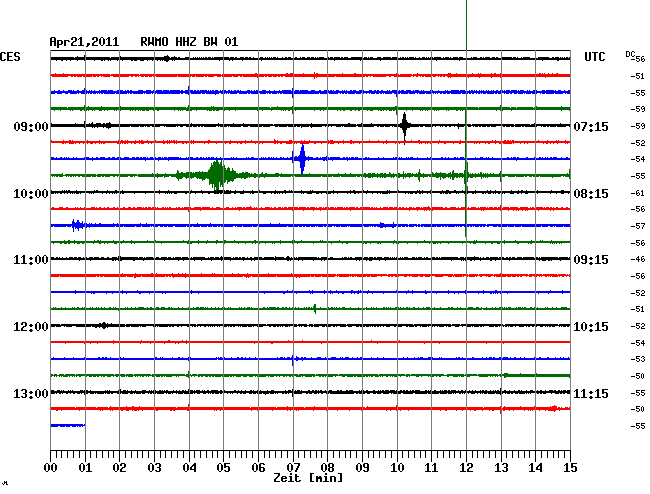The width and height of the screenshot is (650, 494).
Task: Select the DC offset value -61
Action: click(x=638, y=193)
